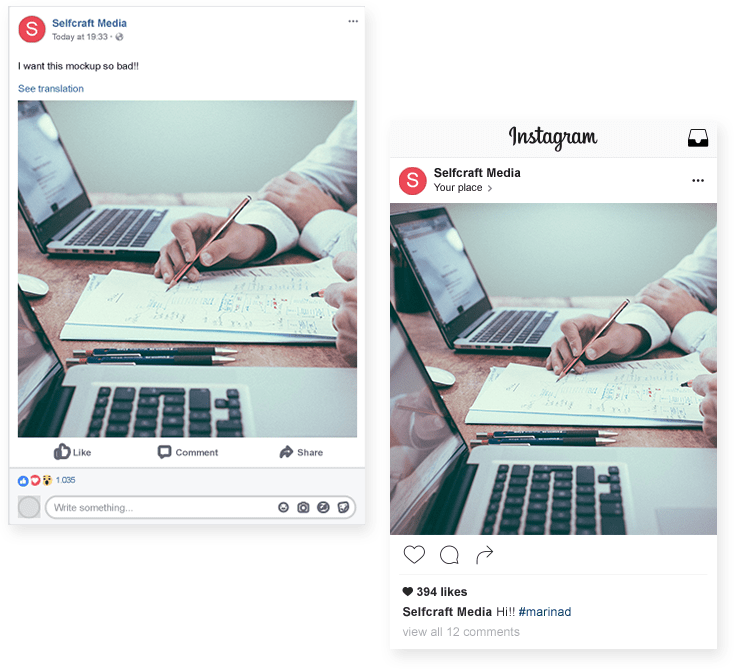Open Facebook post photo thumbnail
734x669 pixels.
187,269
